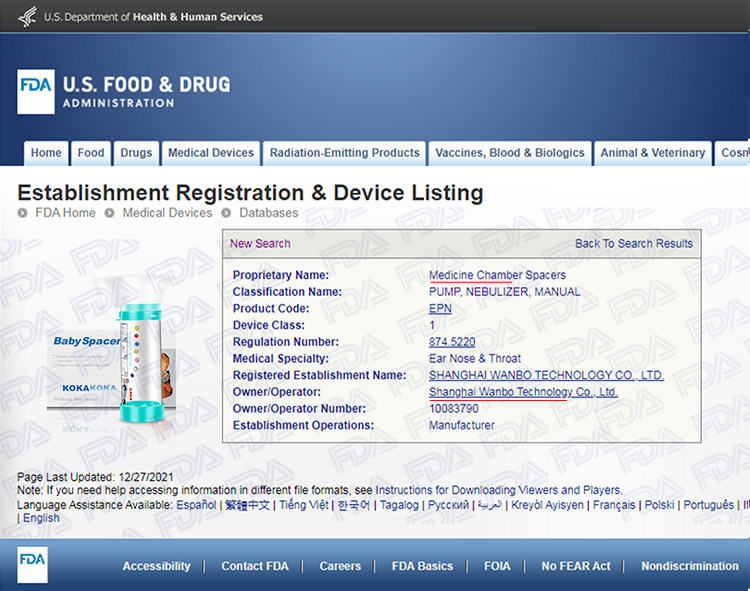
Task: Switch language to Português
Action: tap(708, 504)
